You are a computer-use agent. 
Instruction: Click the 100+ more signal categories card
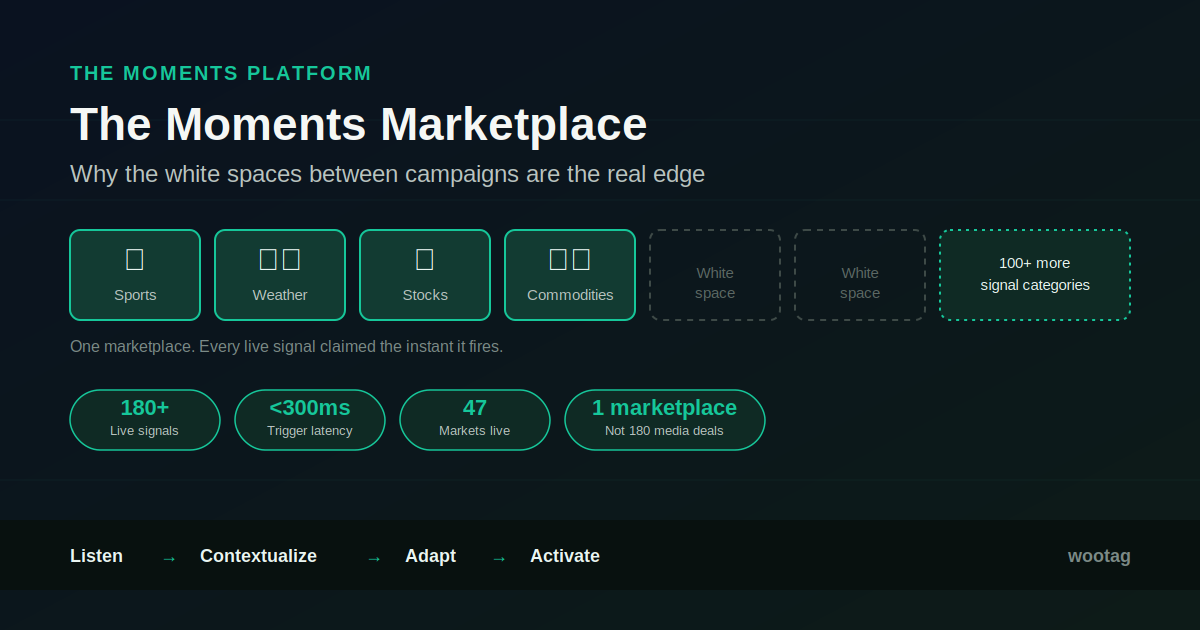tap(1035, 275)
